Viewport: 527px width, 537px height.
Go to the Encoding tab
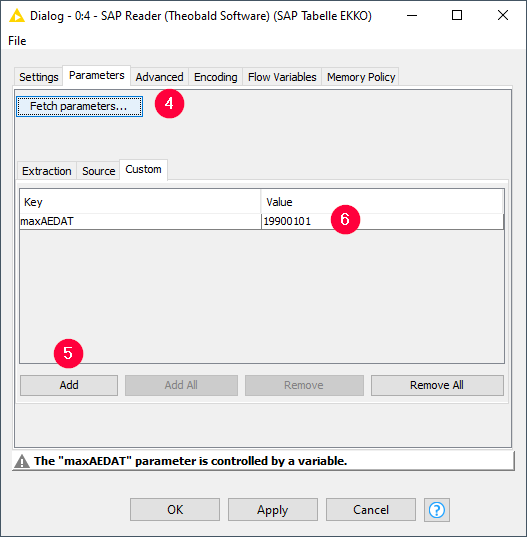(x=215, y=77)
